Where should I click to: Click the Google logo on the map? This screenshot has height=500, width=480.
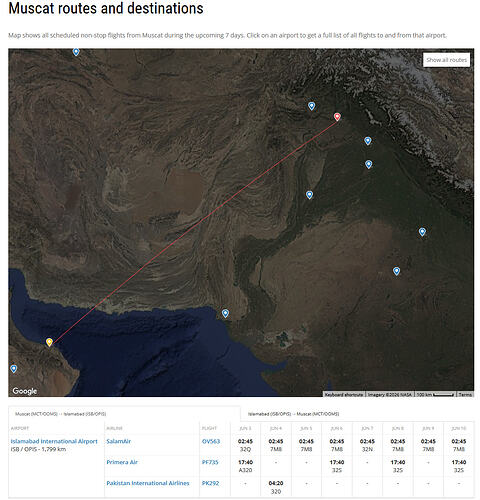pos(25,391)
